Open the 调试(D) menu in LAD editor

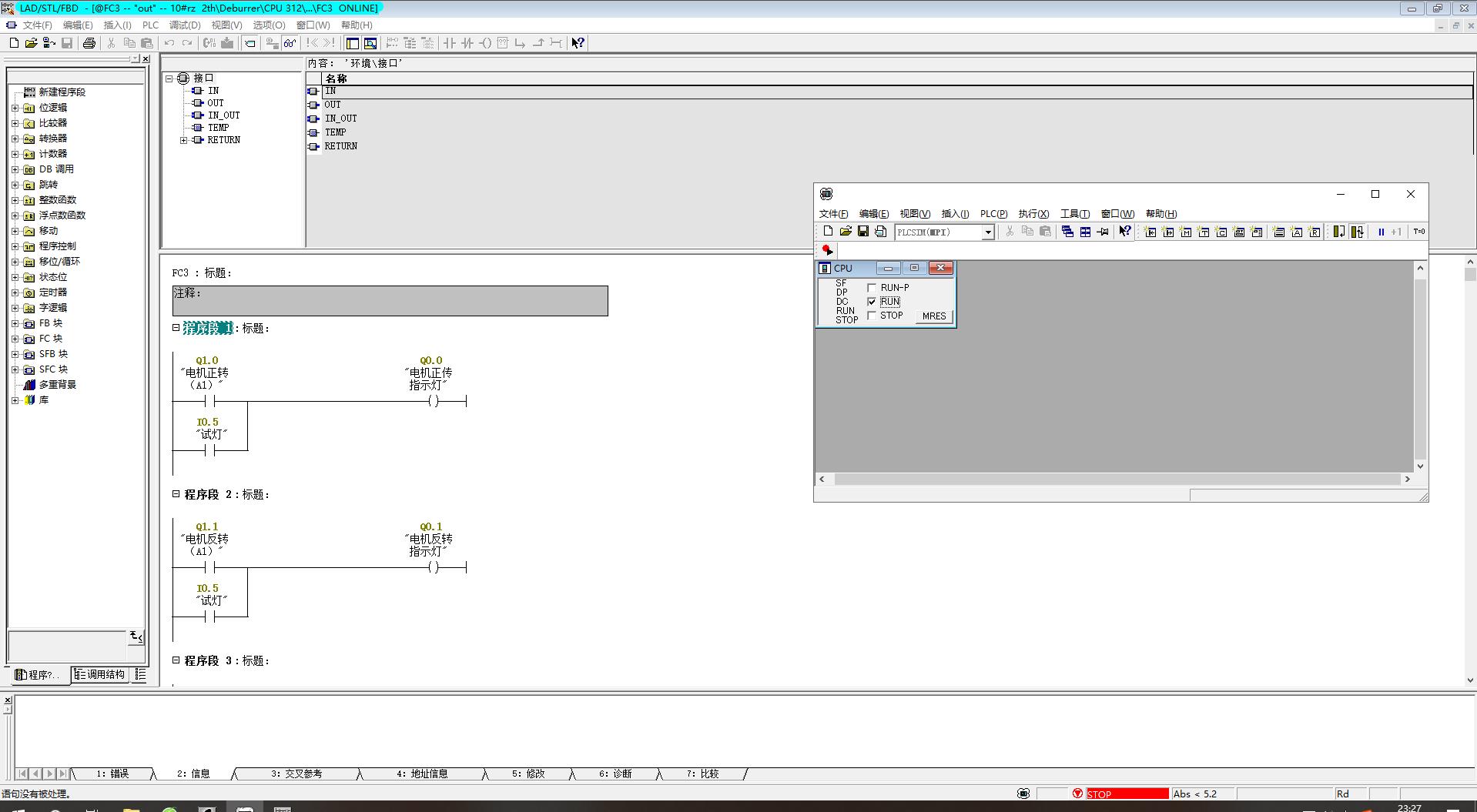184,25
